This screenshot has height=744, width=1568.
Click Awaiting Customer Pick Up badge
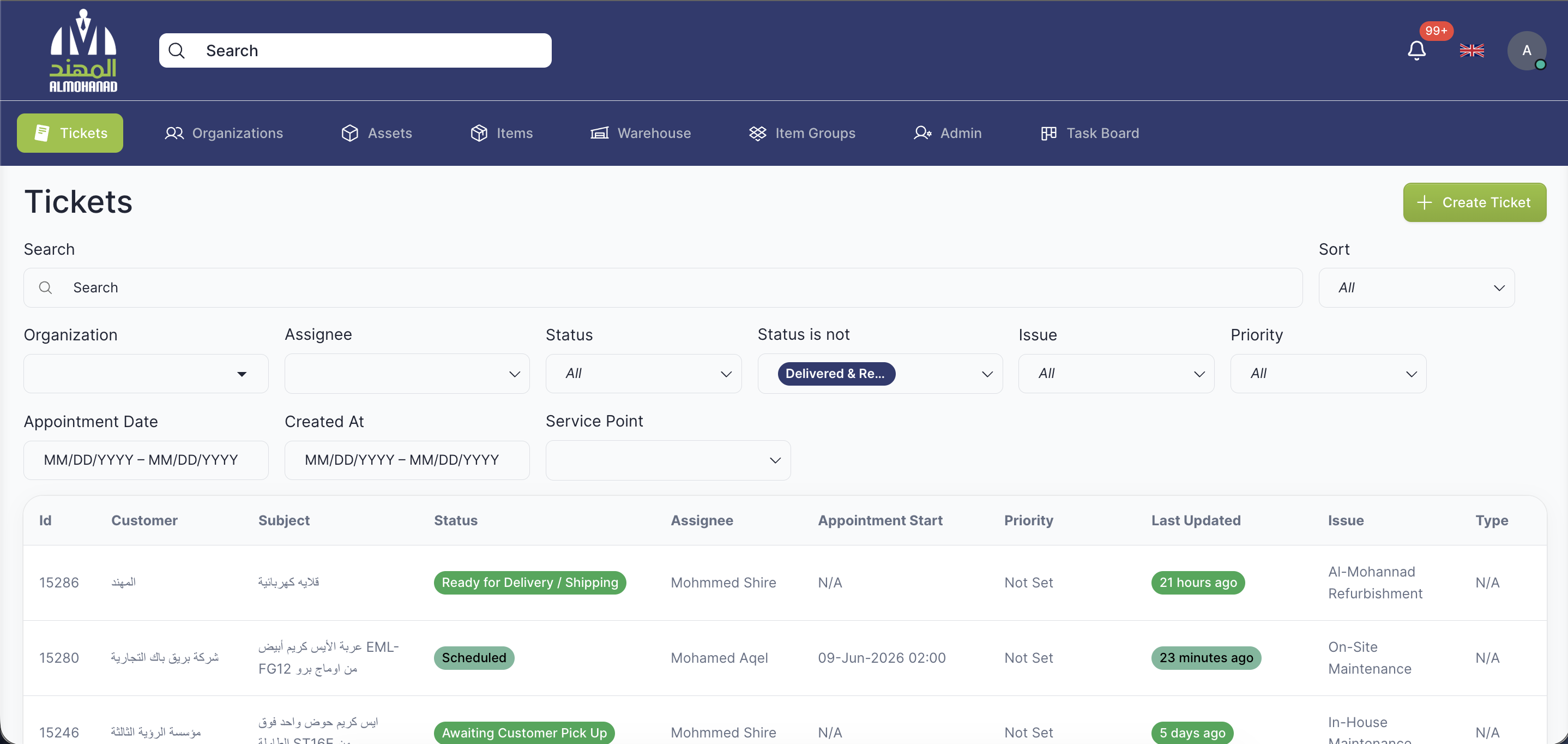(524, 733)
